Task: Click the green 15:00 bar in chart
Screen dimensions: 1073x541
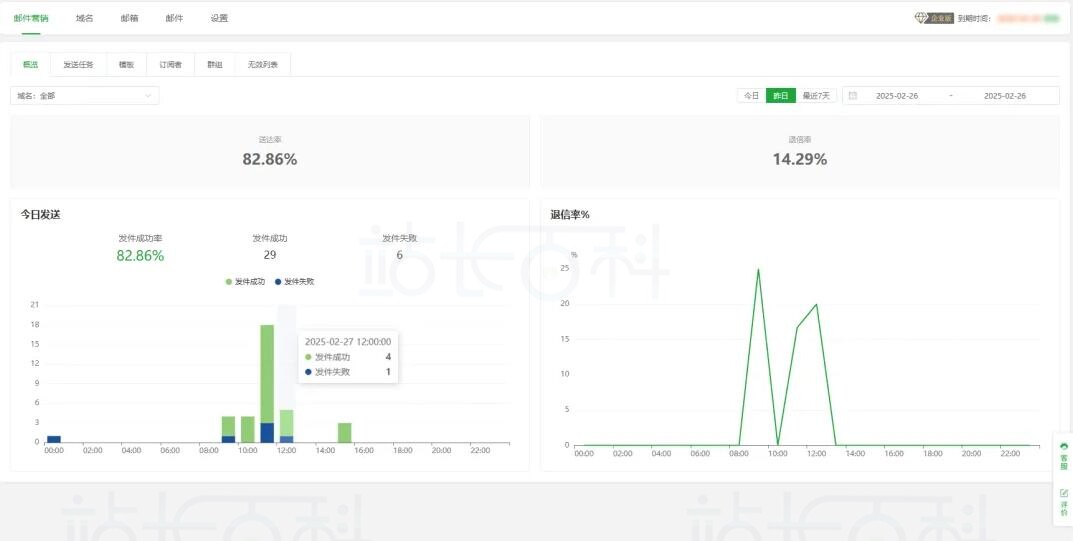Action: (344, 432)
